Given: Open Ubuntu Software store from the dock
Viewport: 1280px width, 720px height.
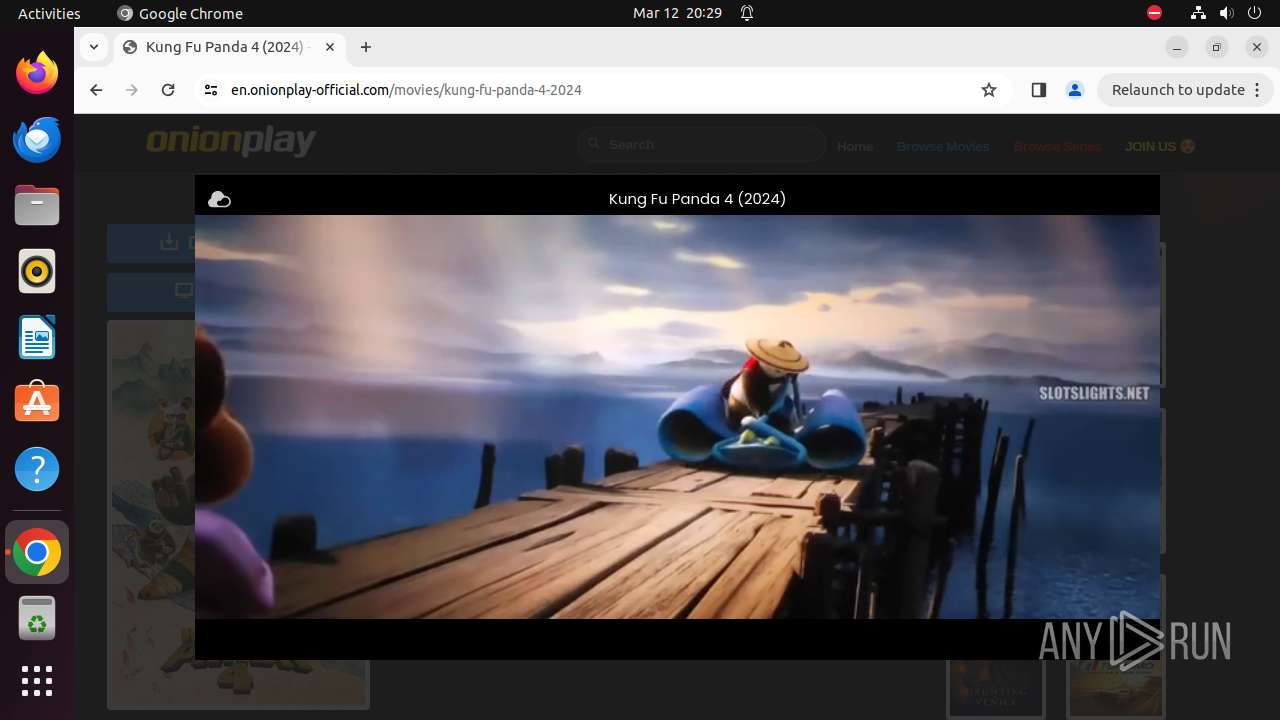Looking at the screenshot, I should pos(37,404).
